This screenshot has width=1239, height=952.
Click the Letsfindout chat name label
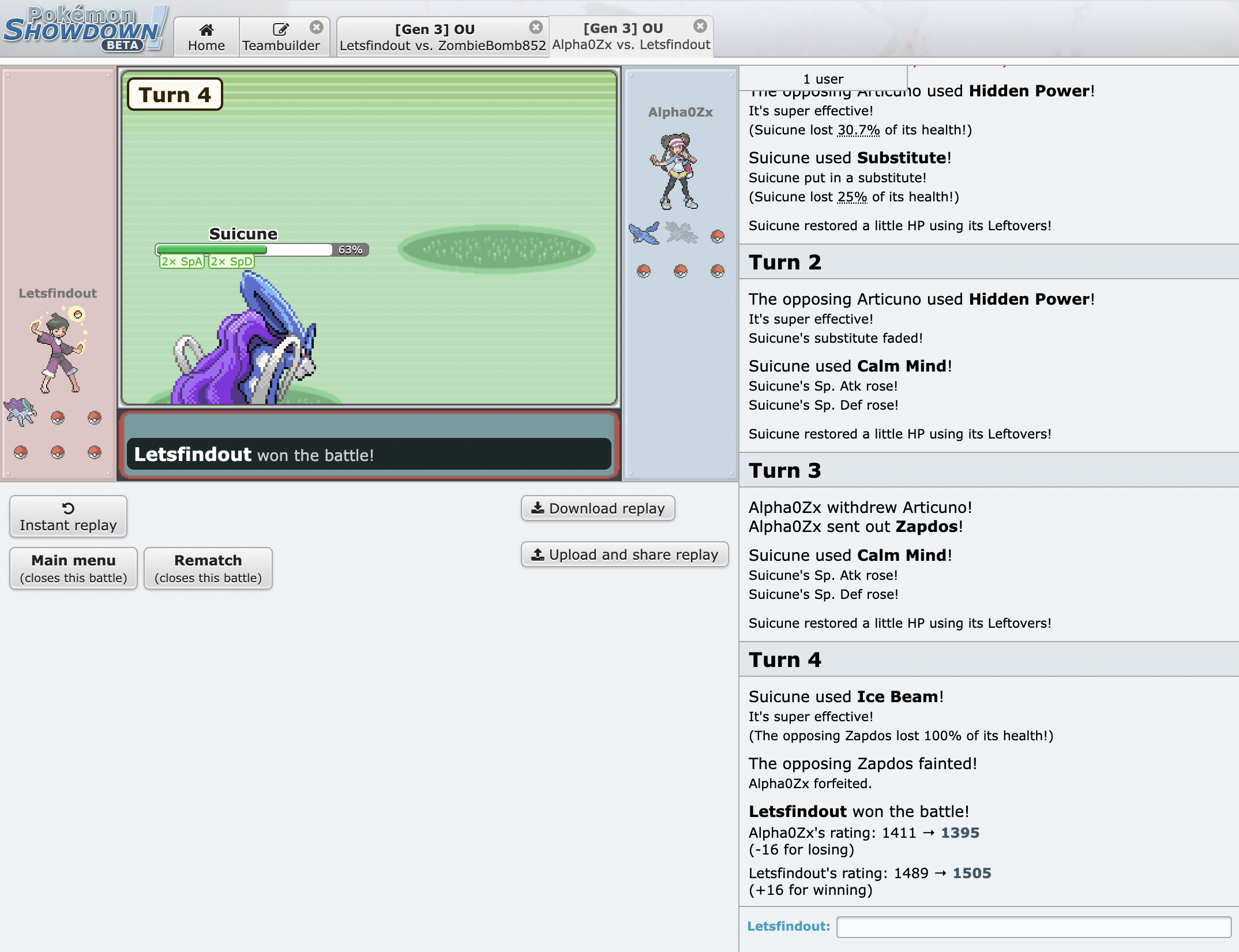point(789,926)
